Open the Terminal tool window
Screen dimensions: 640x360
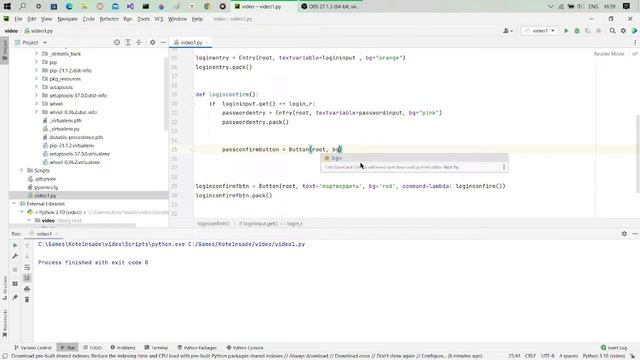pyautogui.click(x=156, y=348)
